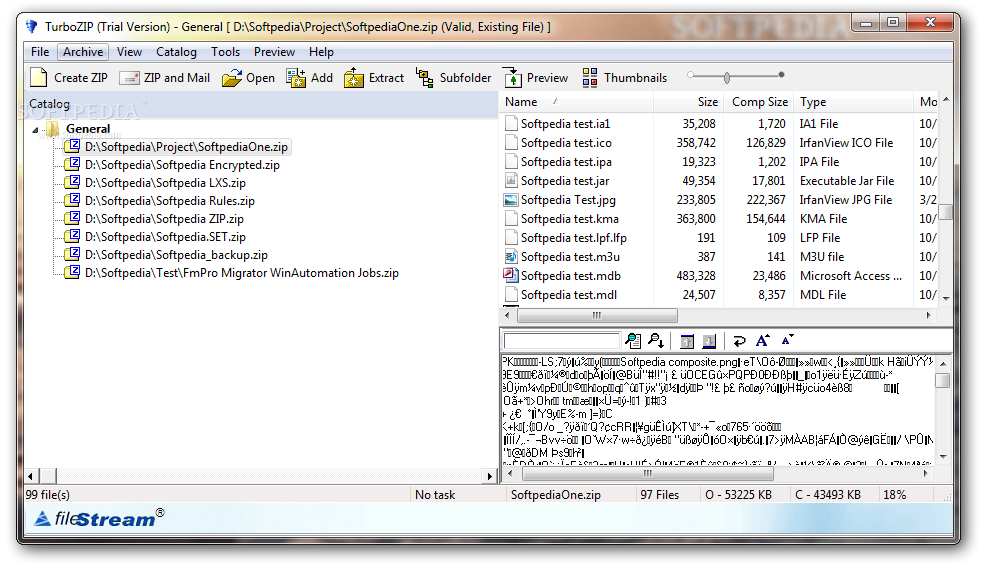981x565 pixels.
Task: Click the Create ZIP toolbar icon
Action: point(39,78)
